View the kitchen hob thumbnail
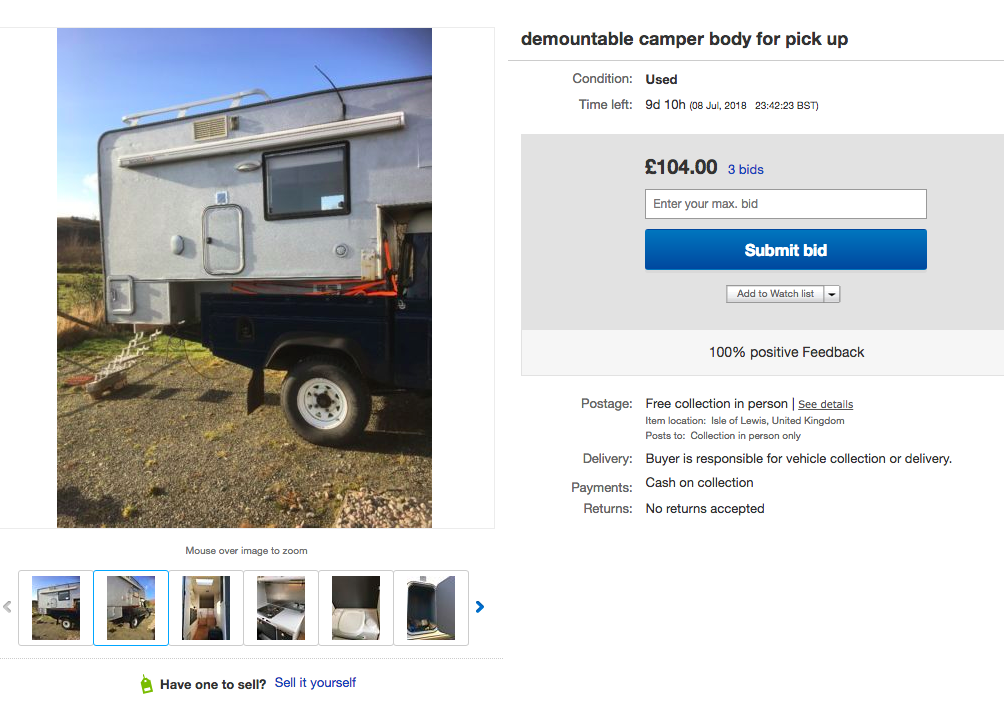The height and width of the screenshot is (707, 1004). pyautogui.click(x=281, y=608)
